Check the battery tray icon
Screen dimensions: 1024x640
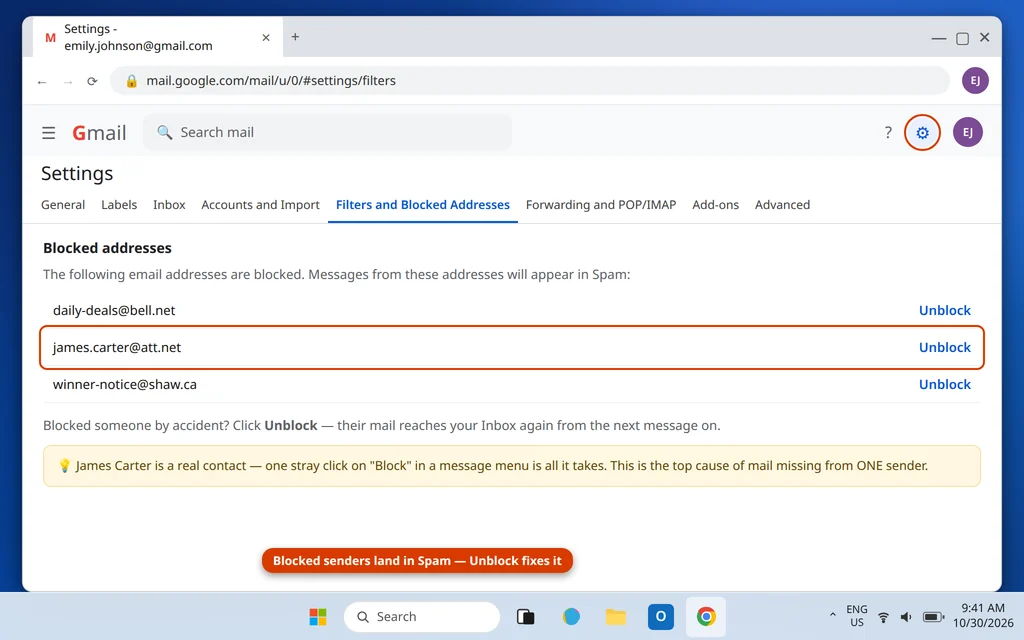[933, 617]
